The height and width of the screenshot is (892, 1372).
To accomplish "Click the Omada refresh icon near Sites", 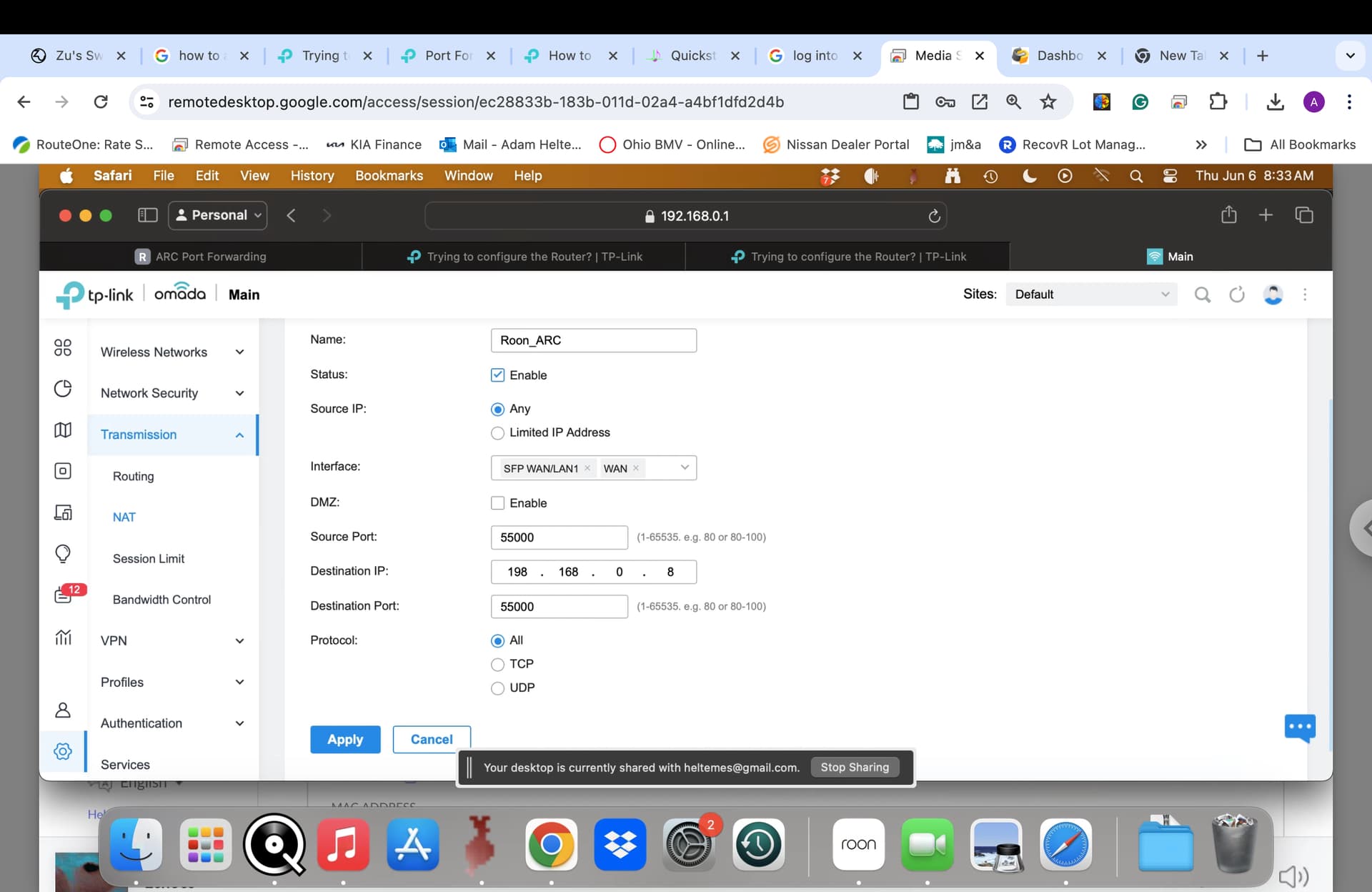I will click(x=1237, y=294).
